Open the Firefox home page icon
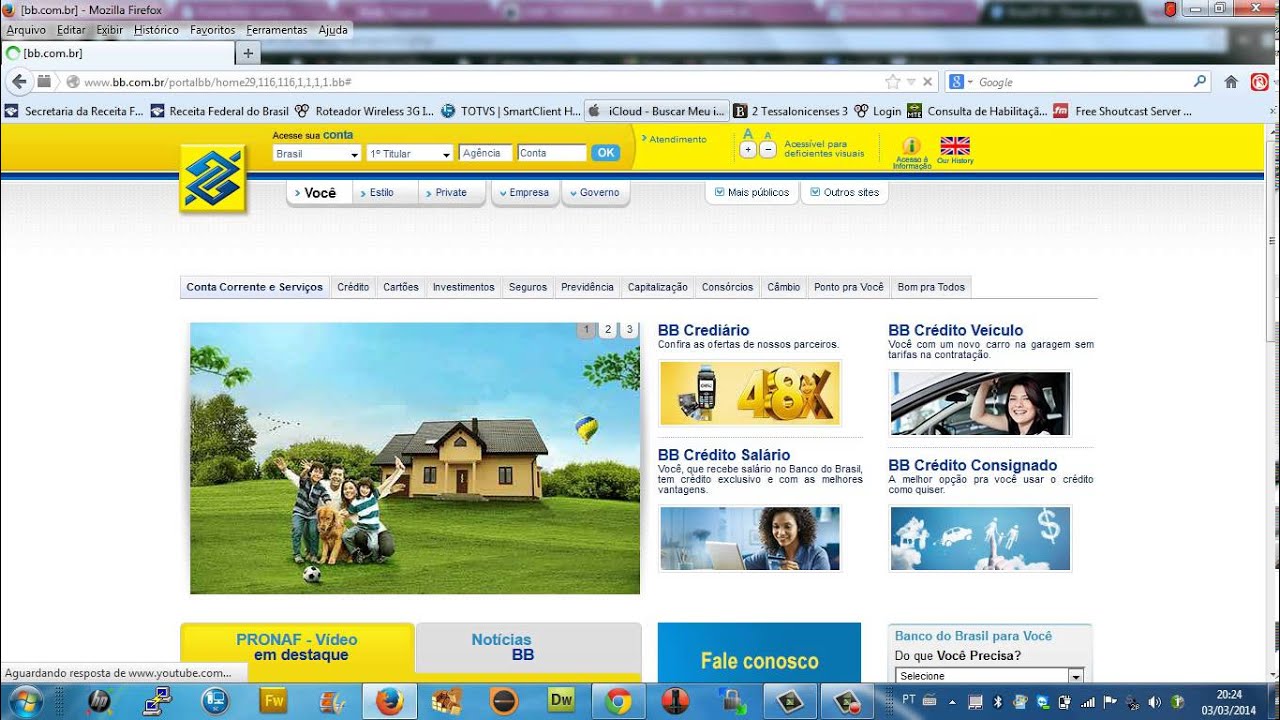Screen dimensions: 1280x720 coord(1231,82)
